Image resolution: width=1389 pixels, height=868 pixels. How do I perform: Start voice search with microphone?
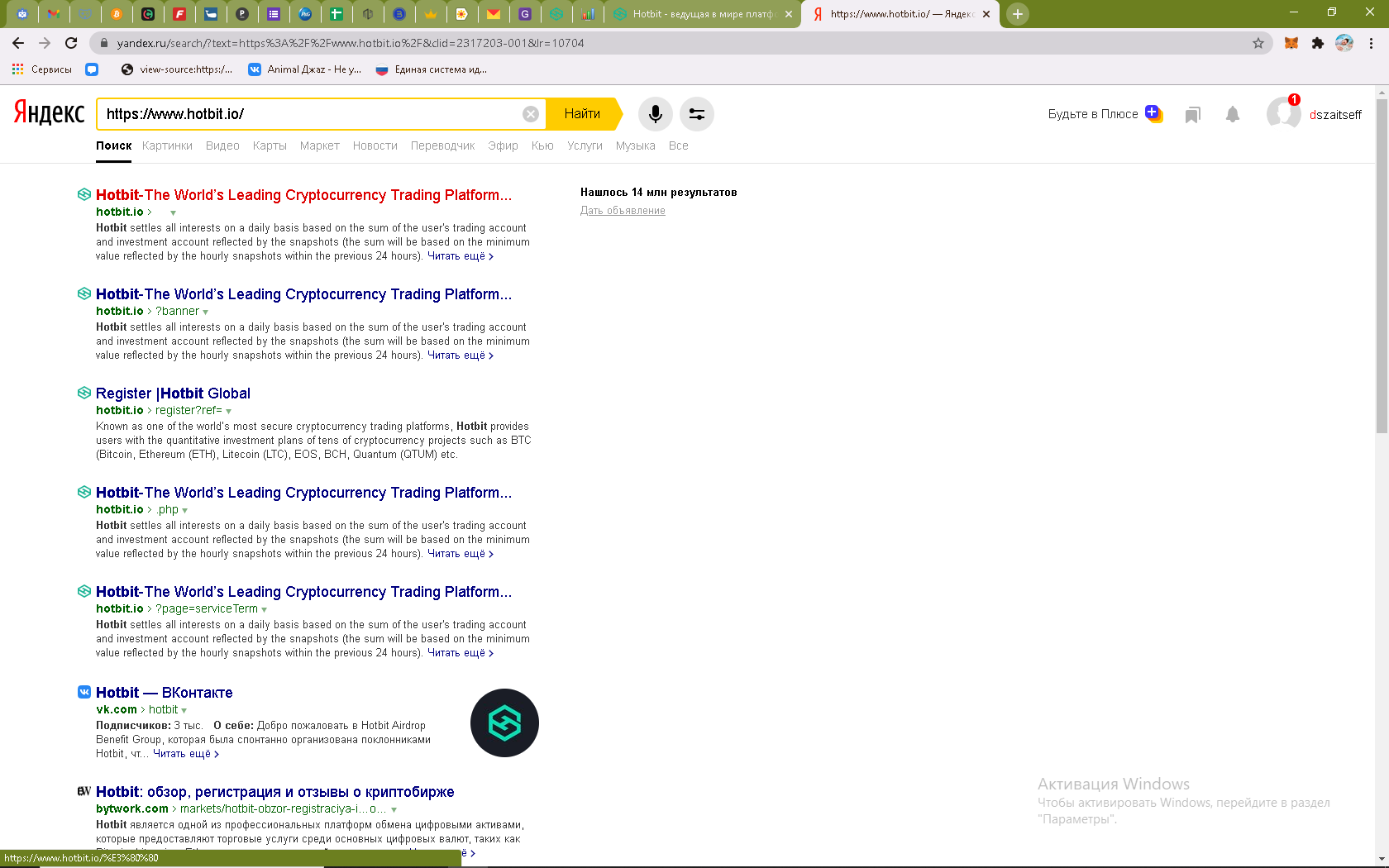pyautogui.click(x=655, y=114)
